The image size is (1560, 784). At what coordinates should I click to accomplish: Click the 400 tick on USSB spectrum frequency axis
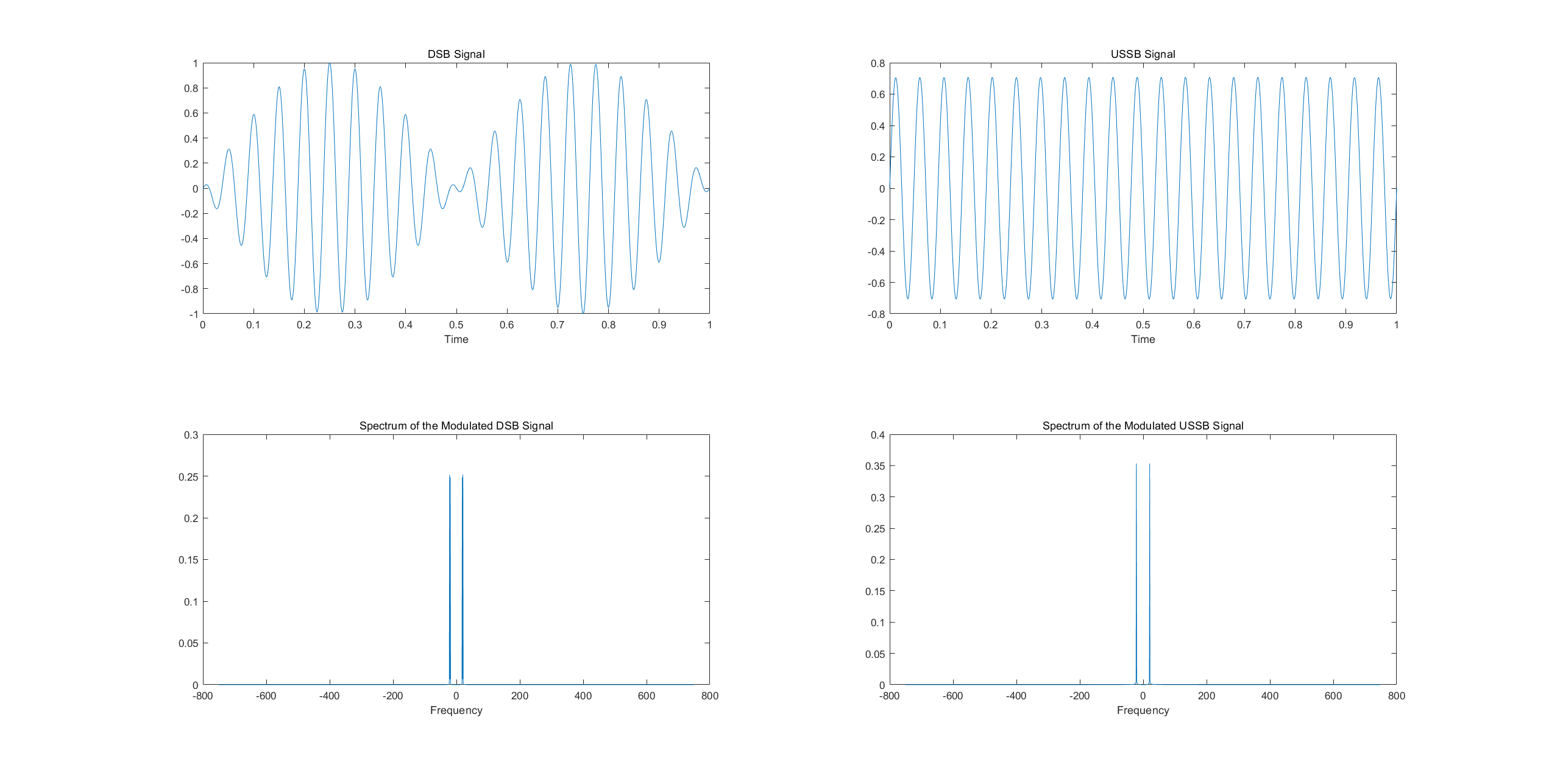click(x=1269, y=696)
